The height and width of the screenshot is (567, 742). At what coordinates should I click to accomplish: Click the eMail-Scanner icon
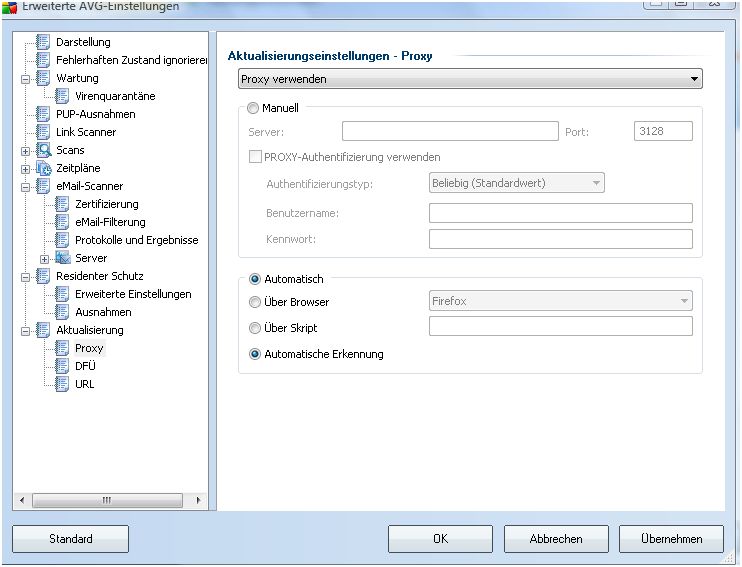click(x=43, y=186)
